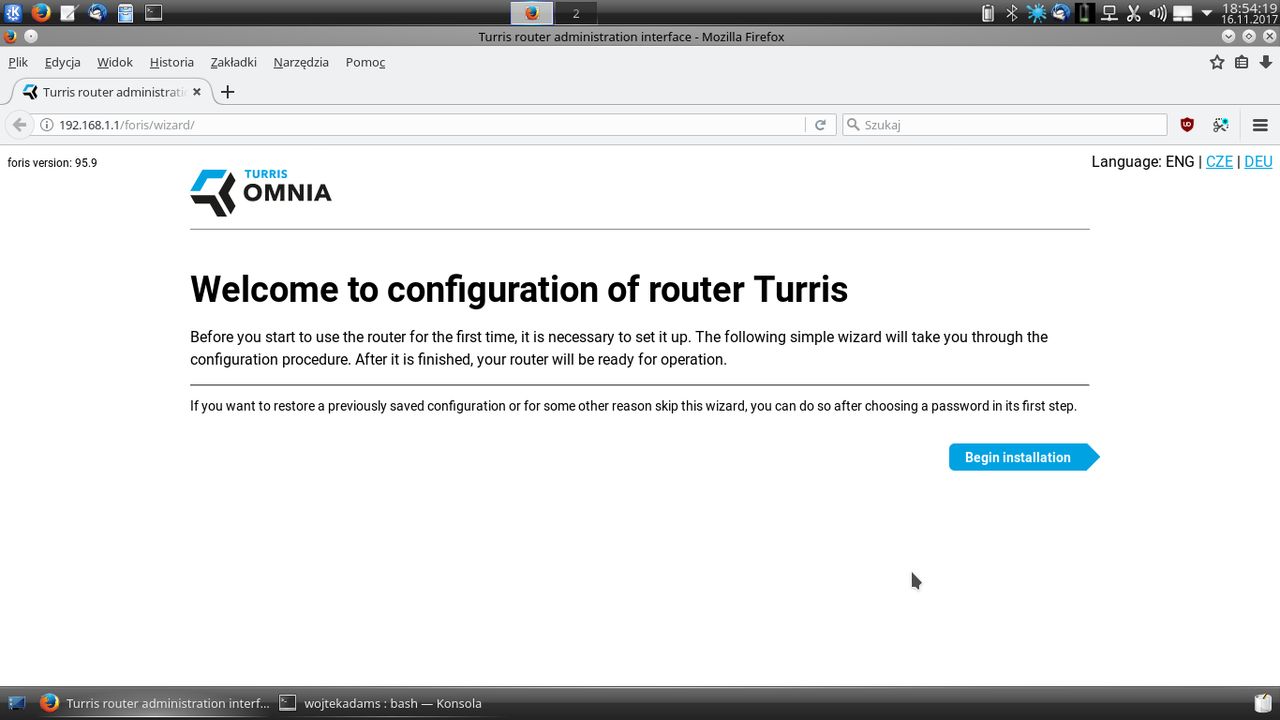The width and height of the screenshot is (1280, 720).
Task: Click the extension icon next to uBlock
Action: point(1220,125)
